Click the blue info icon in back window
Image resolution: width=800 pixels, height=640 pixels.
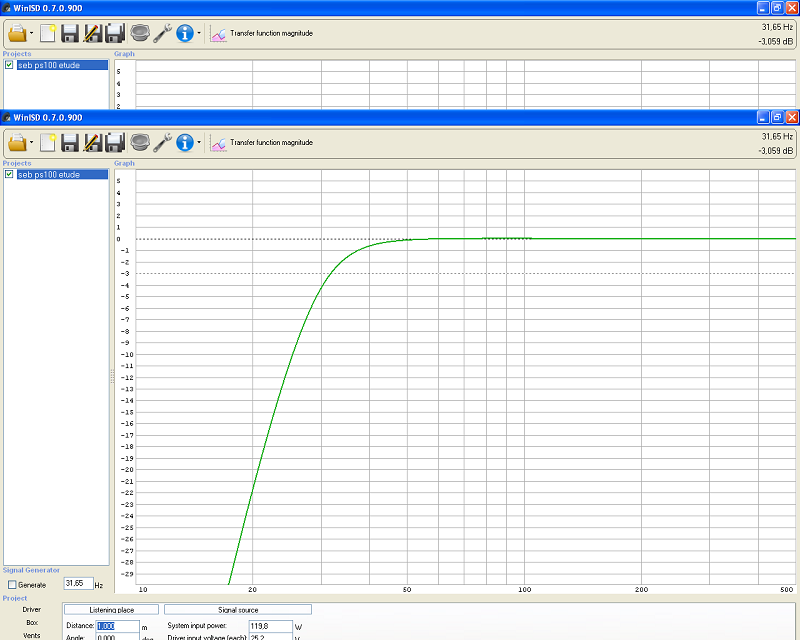[x=185, y=34]
